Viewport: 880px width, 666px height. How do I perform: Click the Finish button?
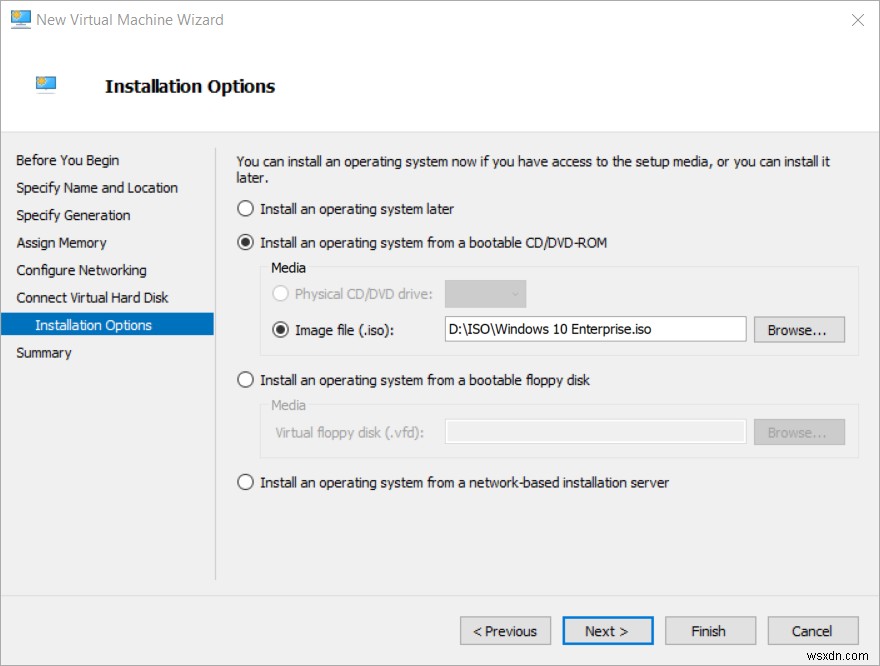tap(710, 631)
